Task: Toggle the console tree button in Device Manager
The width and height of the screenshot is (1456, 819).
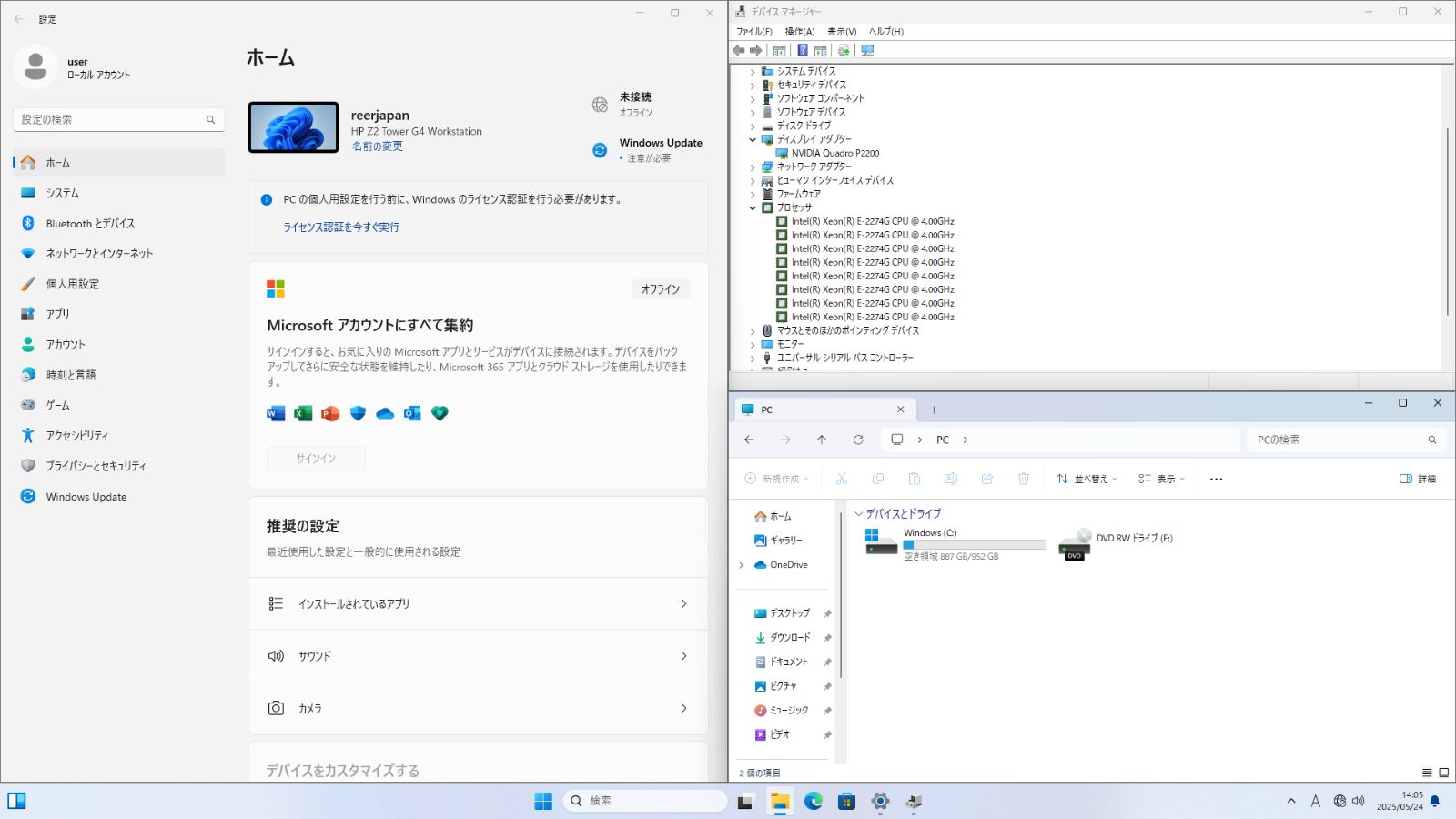Action: (x=779, y=50)
